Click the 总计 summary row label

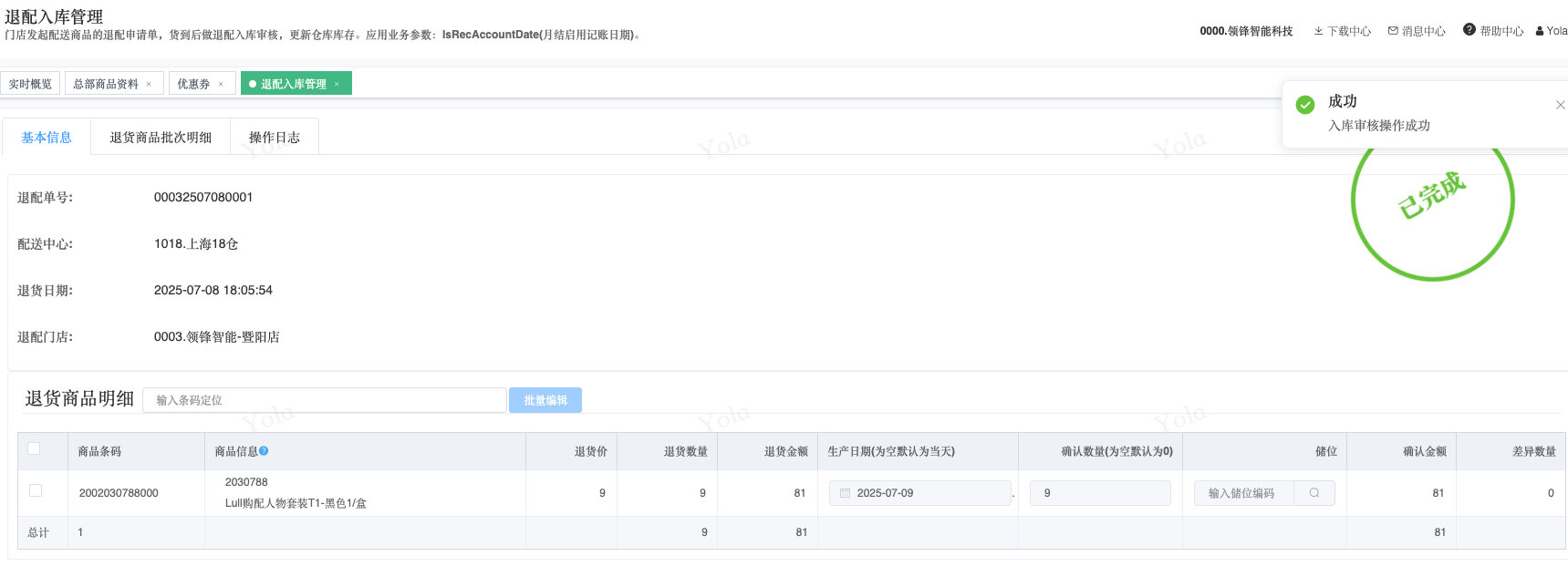point(38,532)
